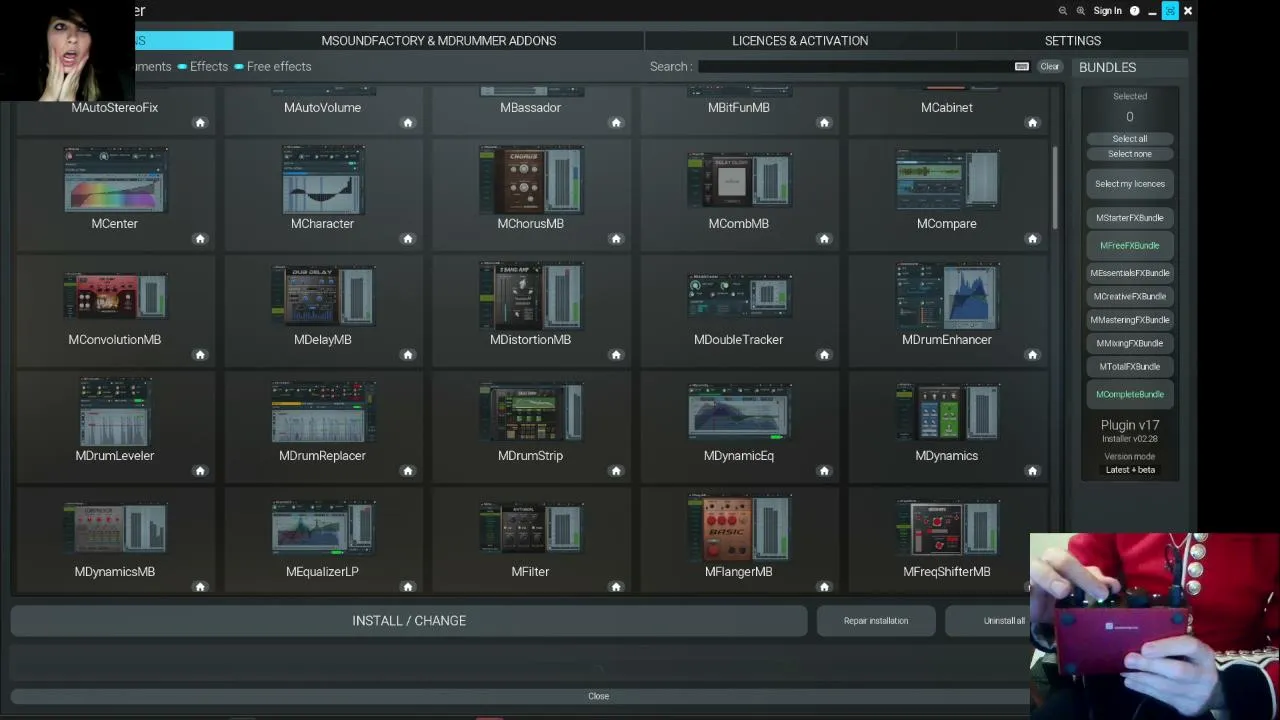Open the home icon for MDynamicsMB
The height and width of the screenshot is (720, 1280).
coord(200,587)
